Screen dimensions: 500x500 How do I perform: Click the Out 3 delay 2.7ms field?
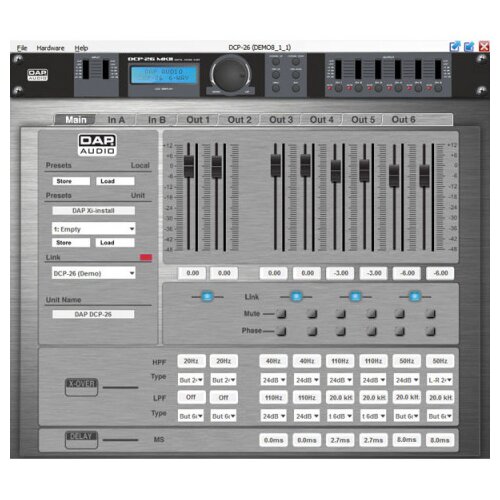(x=340, y=440)
